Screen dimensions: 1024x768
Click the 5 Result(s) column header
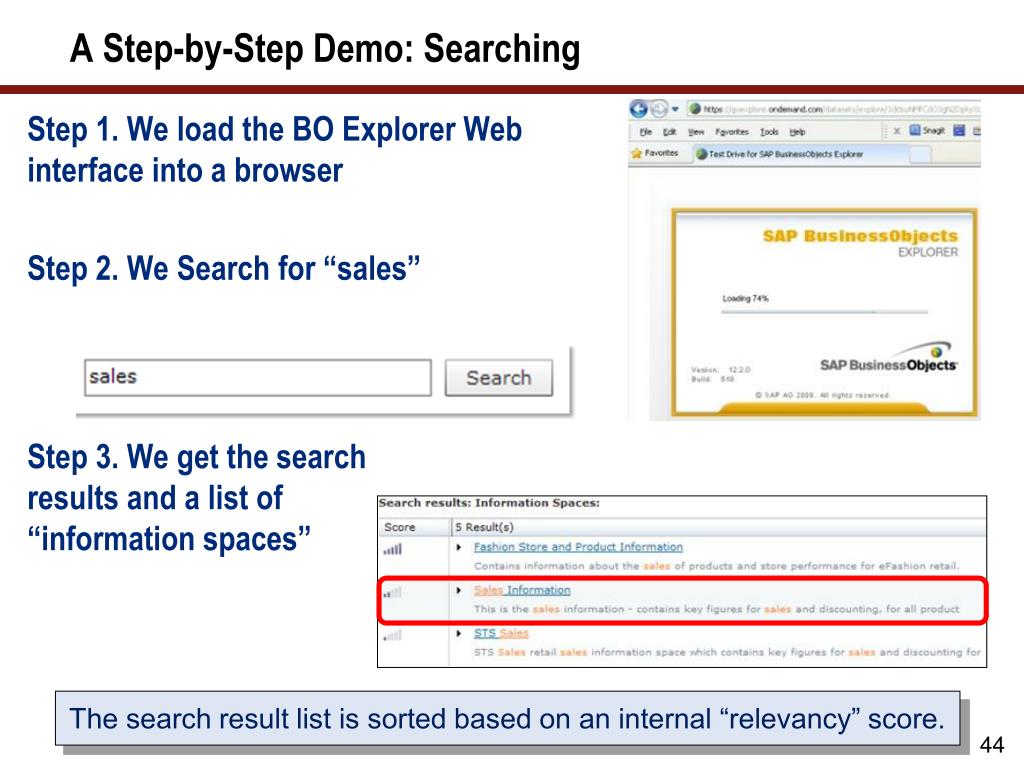pos(718,527)
